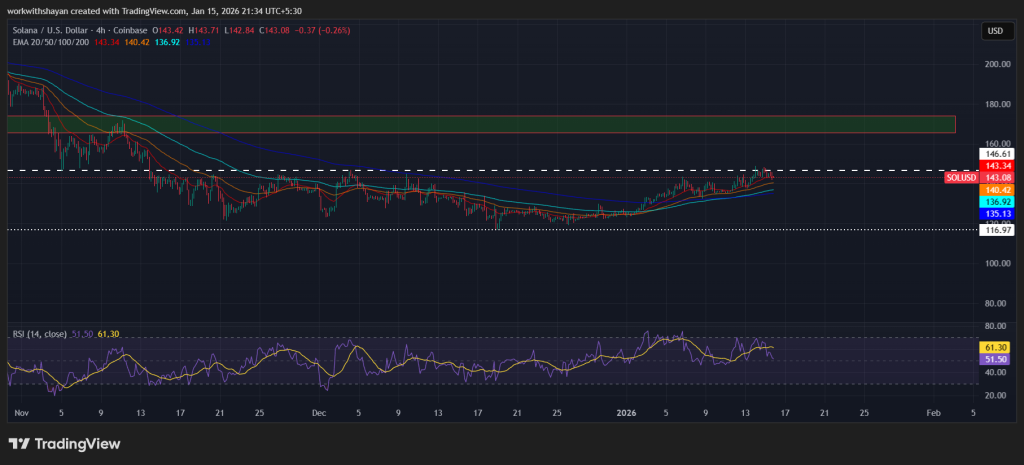Click the cyan 136.92 EMA price tag
The image size is (1024, 465).
[997, 201]
